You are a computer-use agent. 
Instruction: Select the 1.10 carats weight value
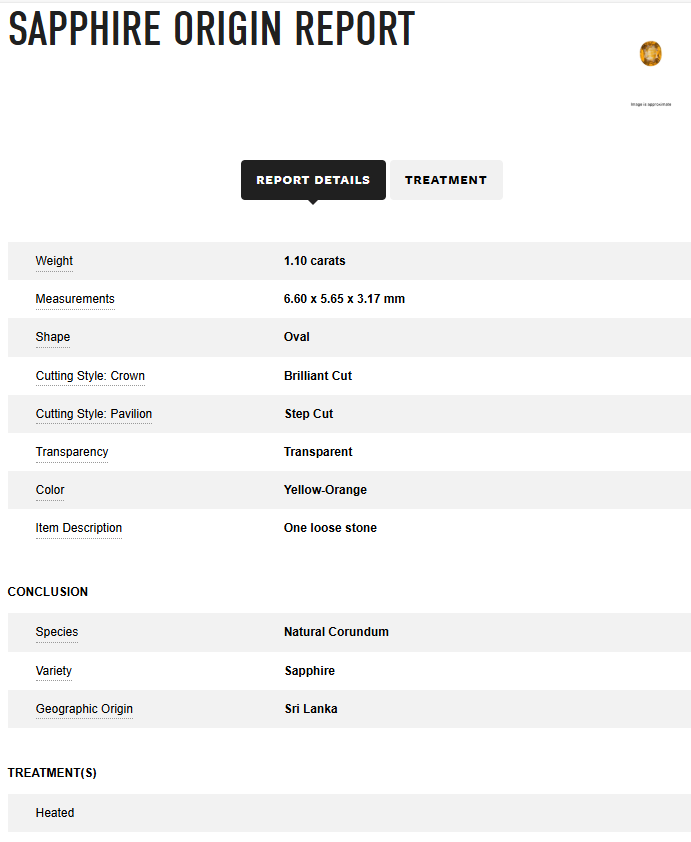tap(315, 261)
